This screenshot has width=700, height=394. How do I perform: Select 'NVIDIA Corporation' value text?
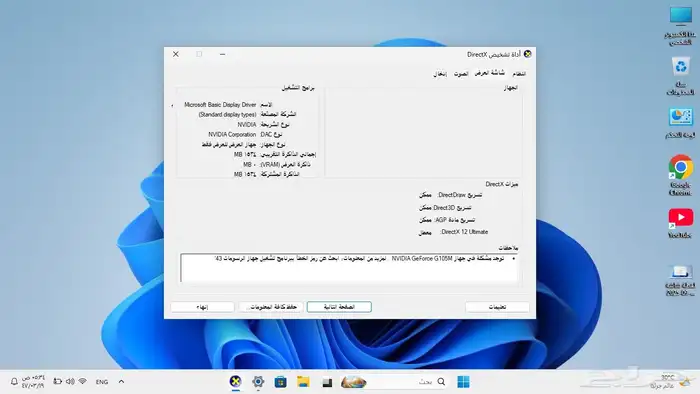tap(232, 134)
